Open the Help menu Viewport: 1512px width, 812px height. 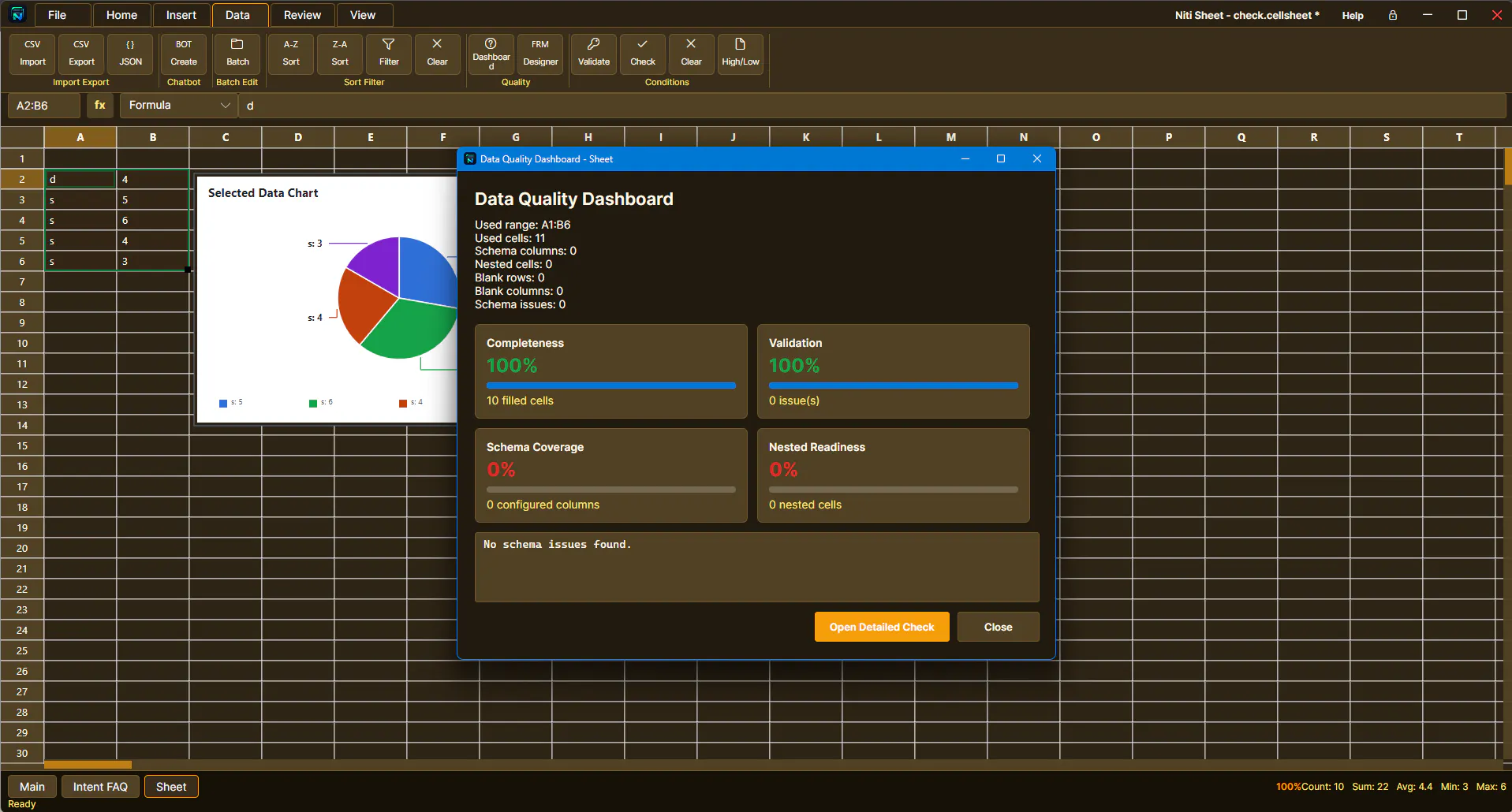pos(1353,15)
